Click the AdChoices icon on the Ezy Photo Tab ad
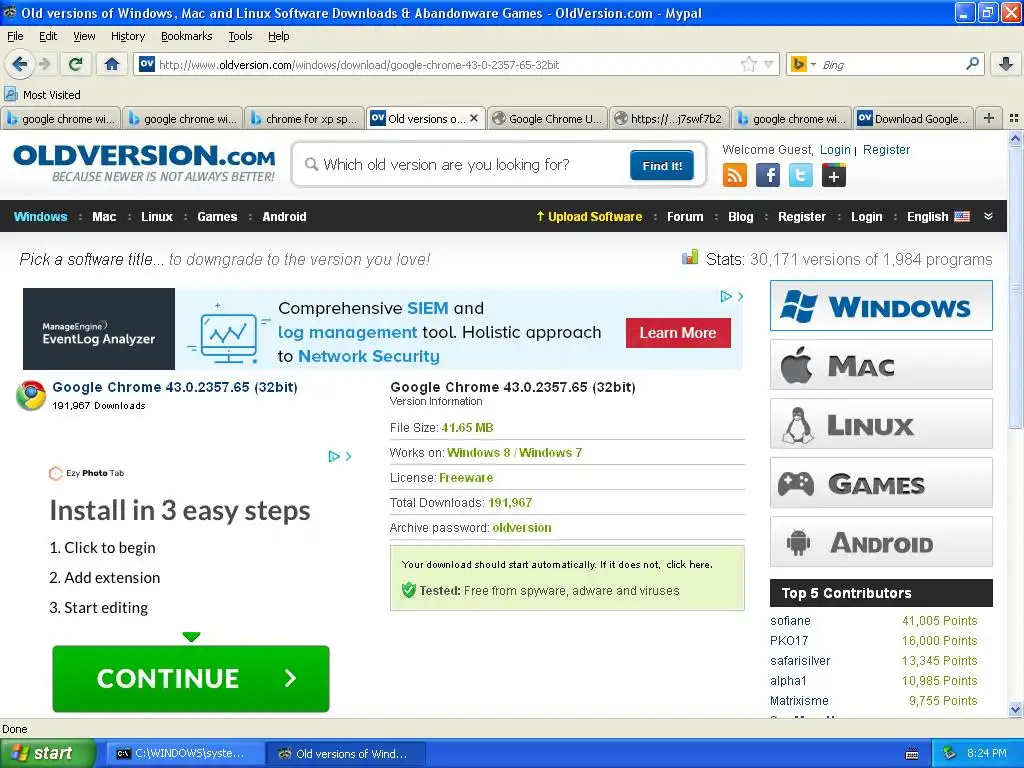1024x768 pixels. [334, 456]
